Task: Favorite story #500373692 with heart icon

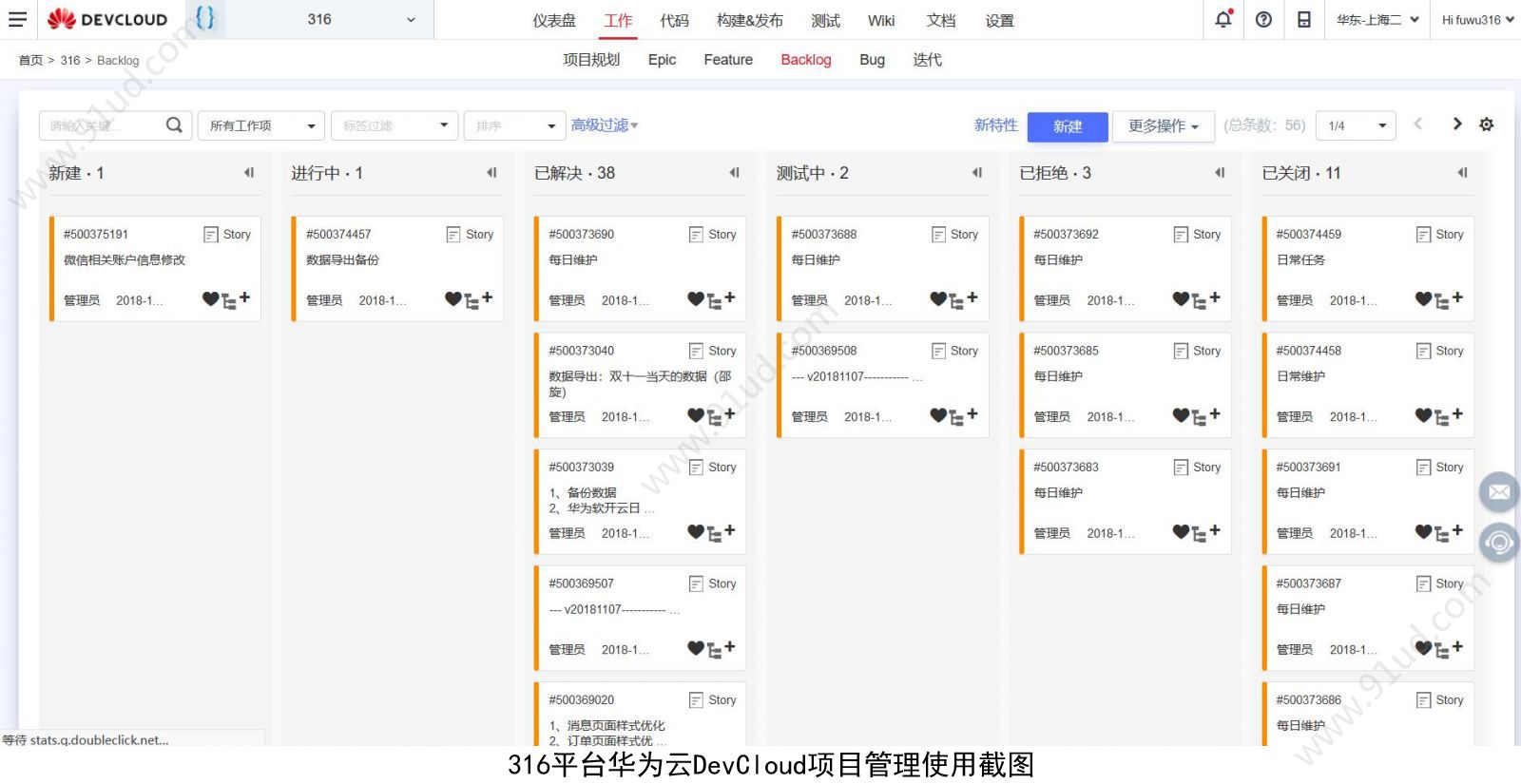Action: (1181, 299)
